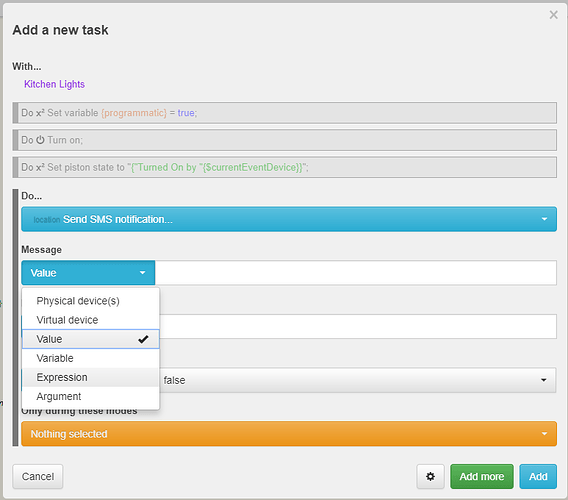Choose Virtual device option

(x=91, y=320)
